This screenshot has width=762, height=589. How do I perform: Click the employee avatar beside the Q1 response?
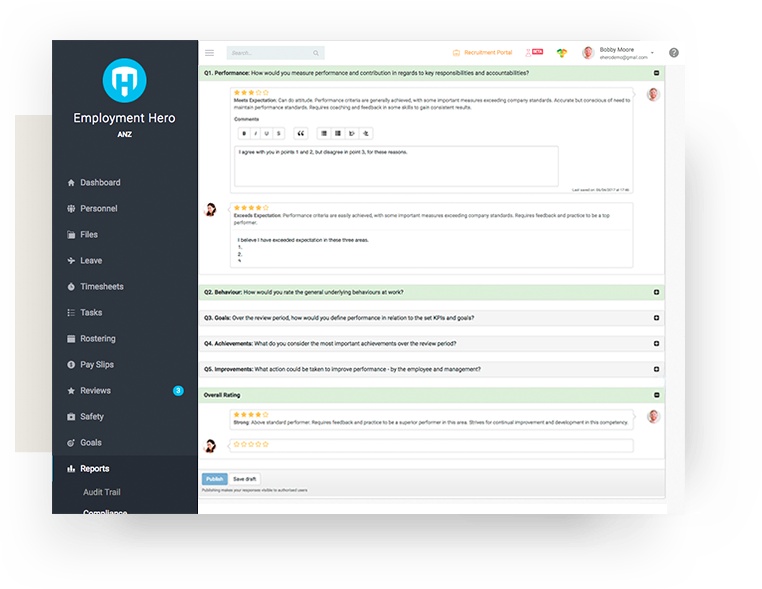pyautogui.click(x=211, y=209)
